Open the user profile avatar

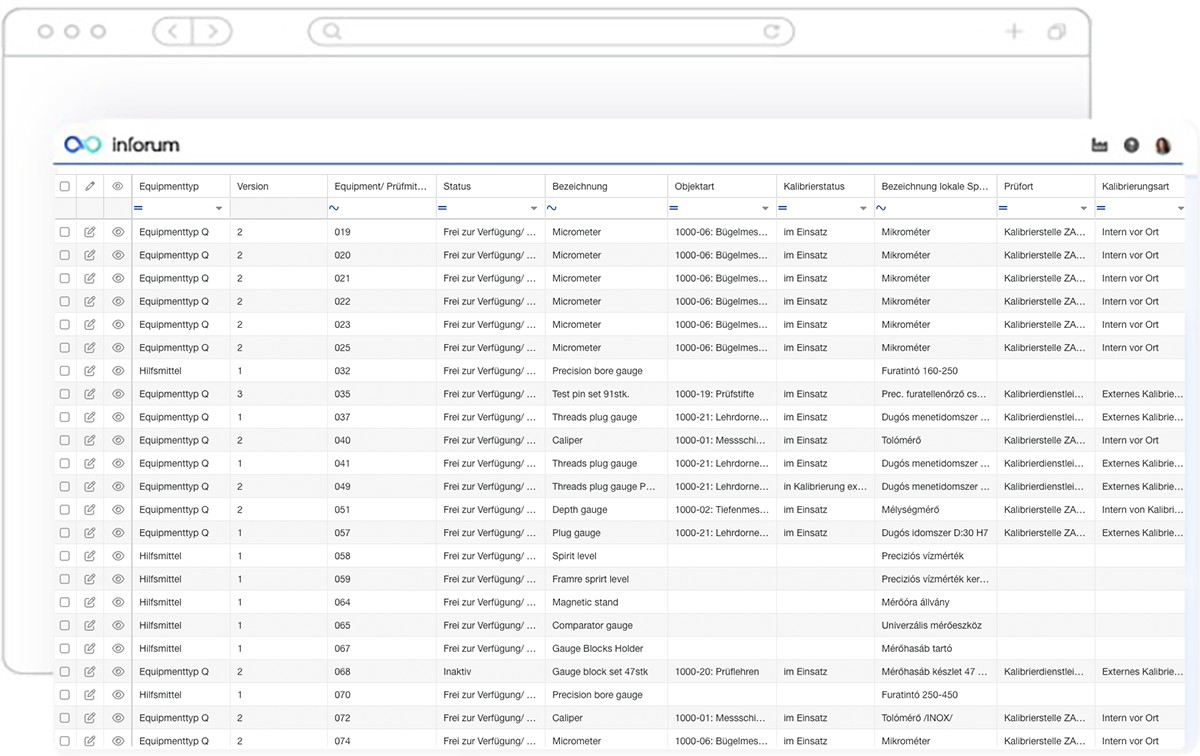tap(1163, 145)
